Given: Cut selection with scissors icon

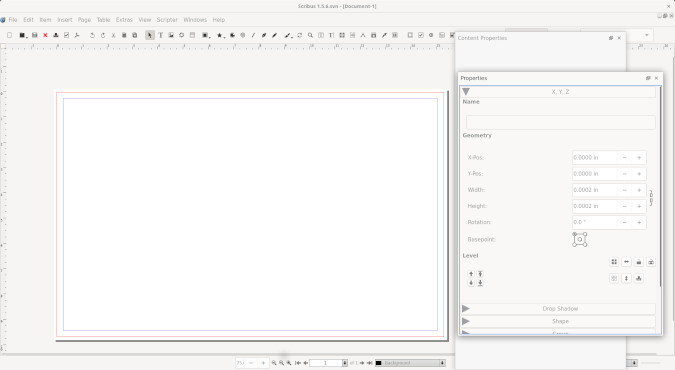Looking at the screenshot, I should (113, 35).
